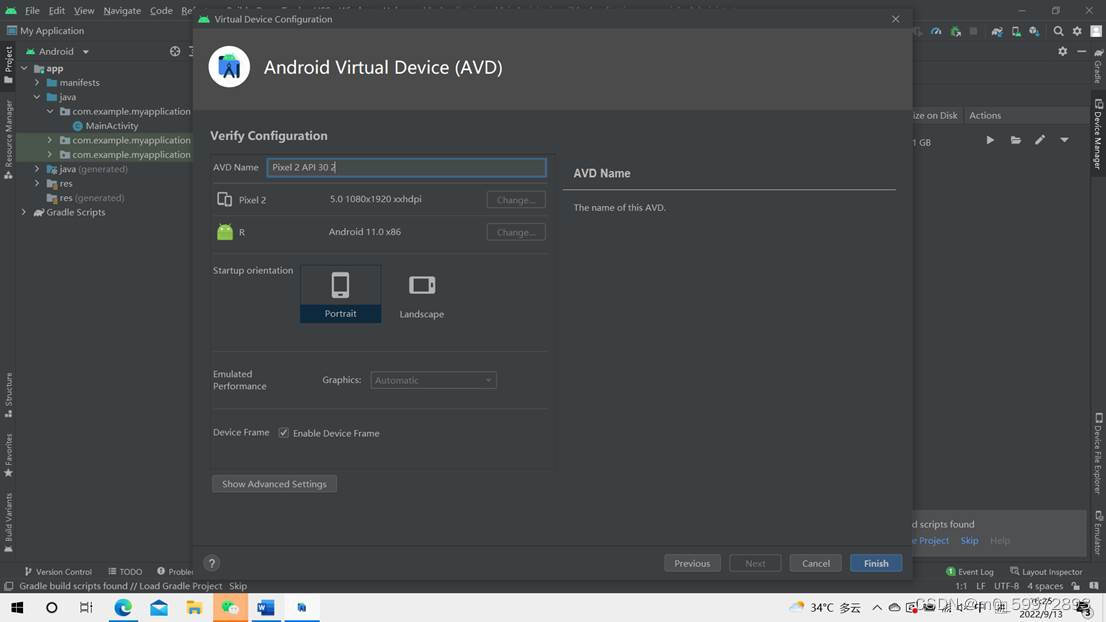1106x622 pixels.
Task: Click Finish to create the AVD
Action: pos(874,563)
